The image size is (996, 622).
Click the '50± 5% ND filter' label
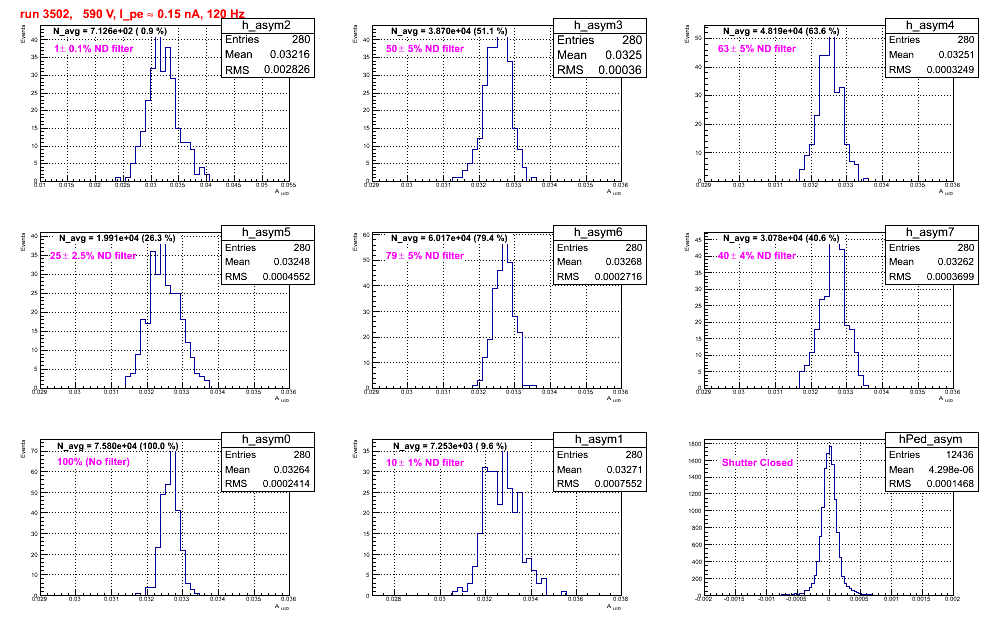pos(425,48)
